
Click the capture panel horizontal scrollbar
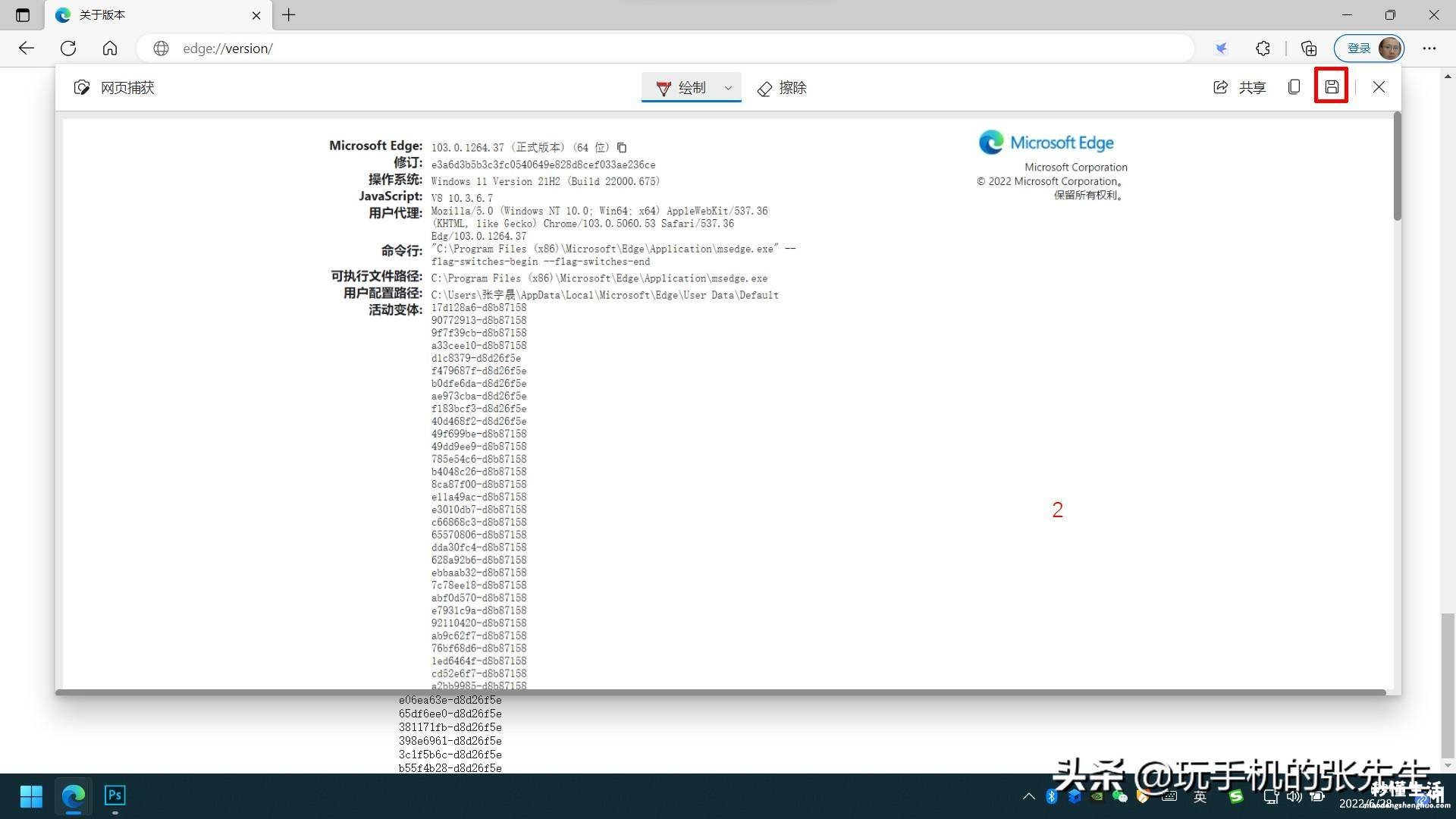(x=720, y=692)
